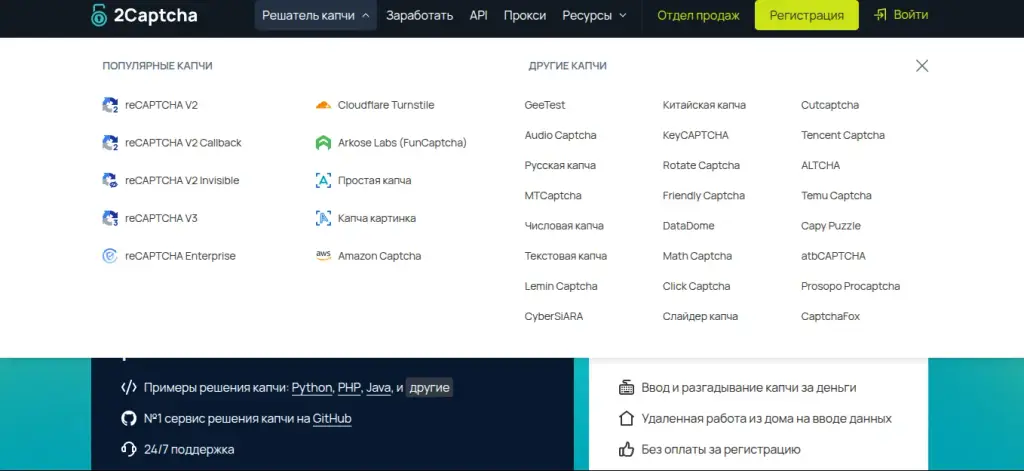Click the login arrow icon beside Войти
Viewport: 1024px width, 471px height.
(x=880, y=15)
